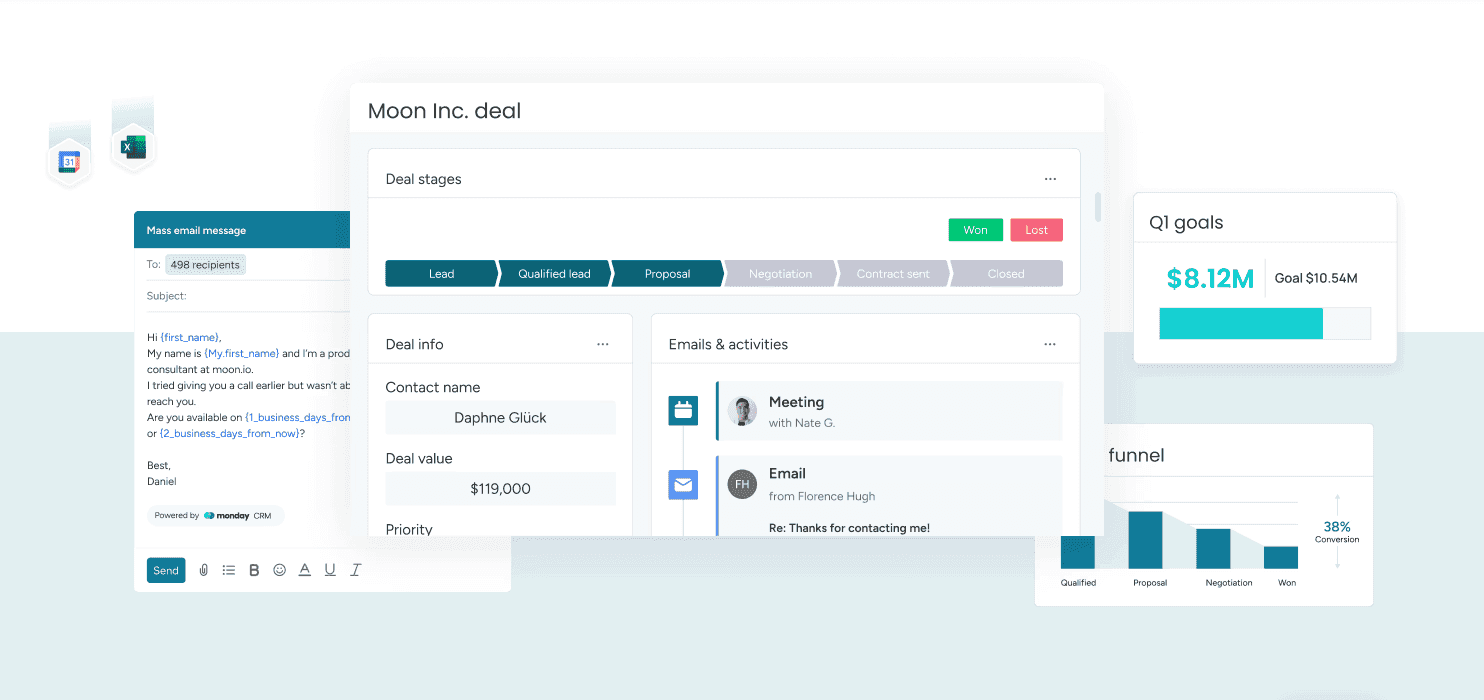Apply italic formatting in the email composer
Viewport: 1484px width, 700px height.
pyautogui.click(x=355, y=569)
